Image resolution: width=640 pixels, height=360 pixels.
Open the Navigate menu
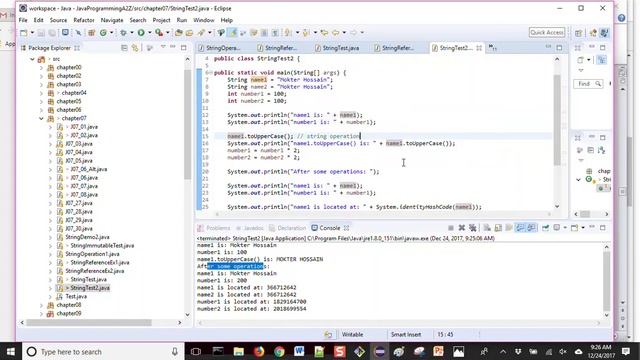click(112, 20)
